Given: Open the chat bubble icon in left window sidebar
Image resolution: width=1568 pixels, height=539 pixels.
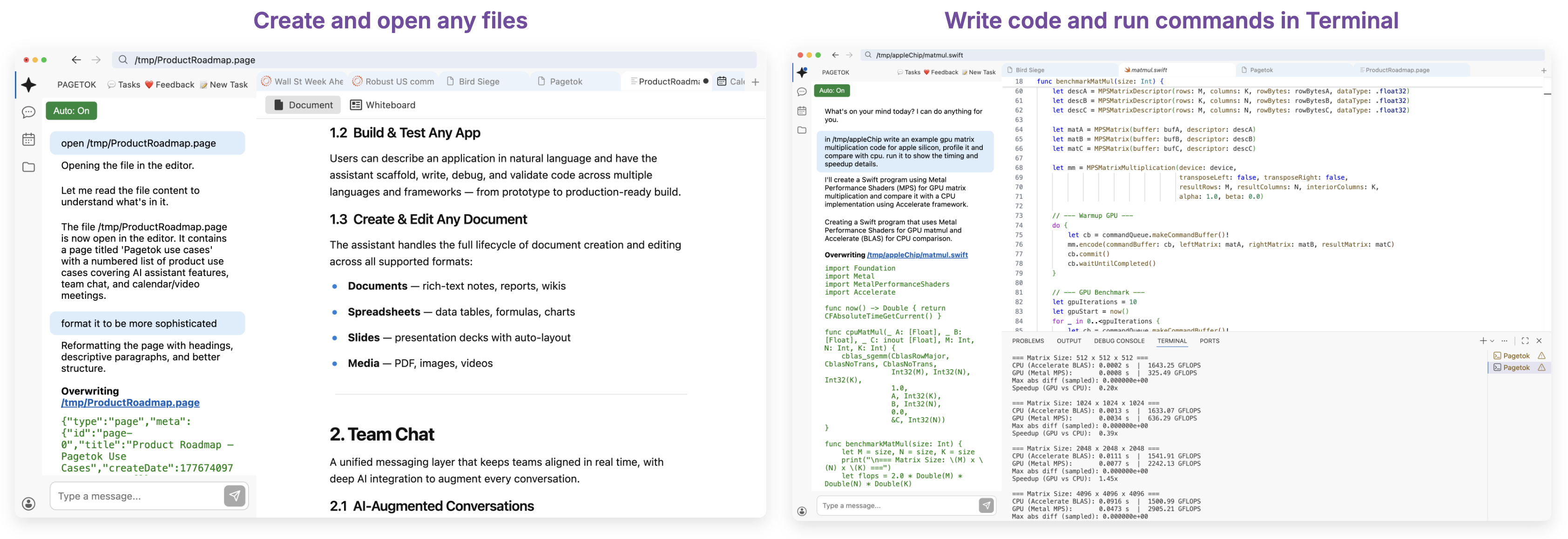Looking at the screenshot, I should pos(28,113).
